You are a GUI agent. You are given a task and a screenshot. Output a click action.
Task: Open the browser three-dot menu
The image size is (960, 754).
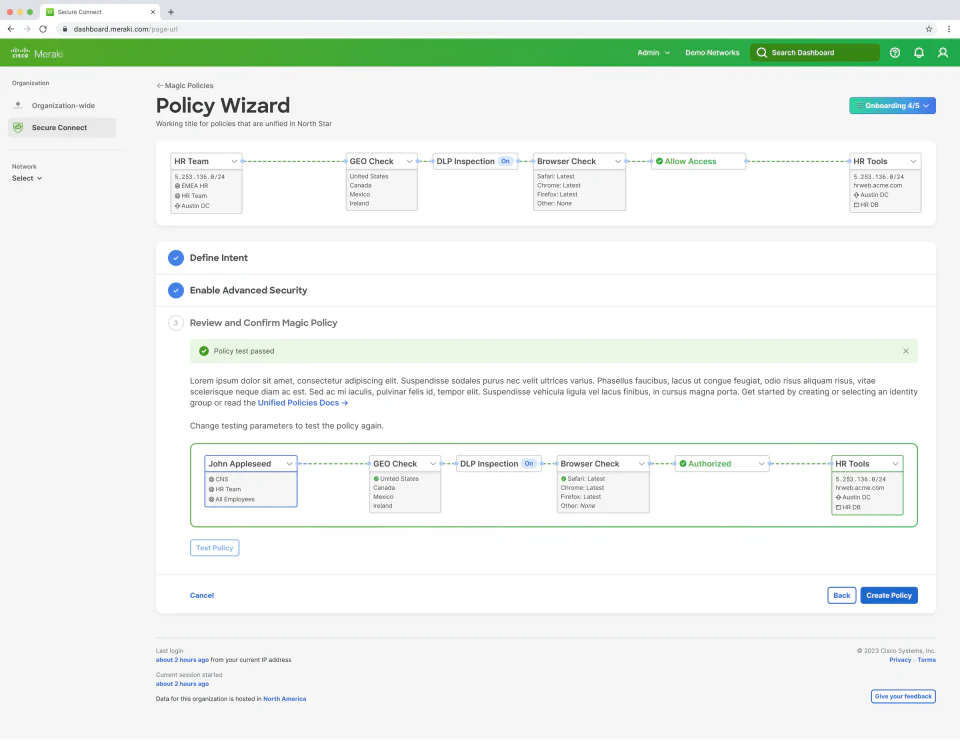tap(948, 29)
